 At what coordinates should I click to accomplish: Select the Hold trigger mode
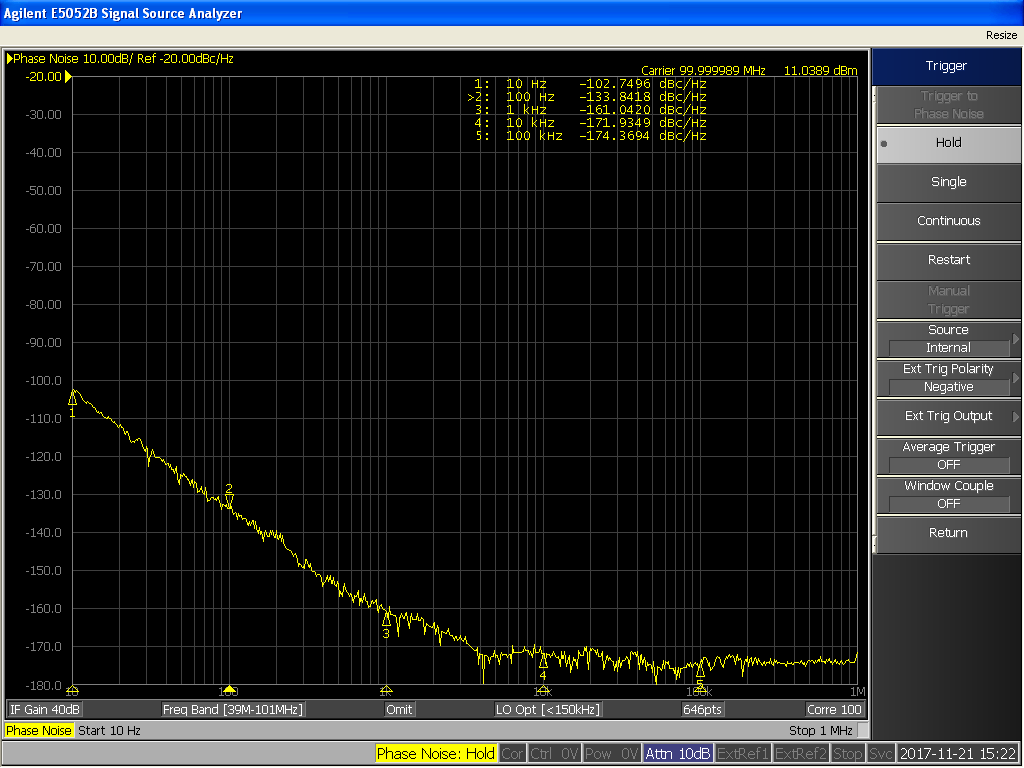click(948, 143)
